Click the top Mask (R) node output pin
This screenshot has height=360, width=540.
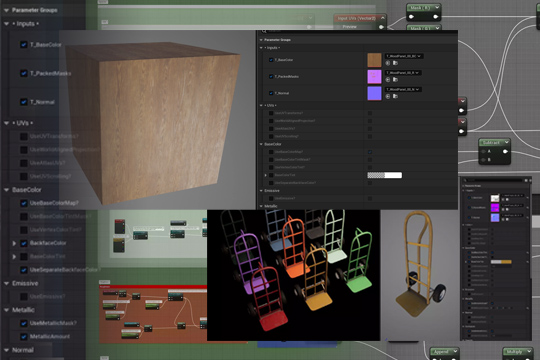436,16
